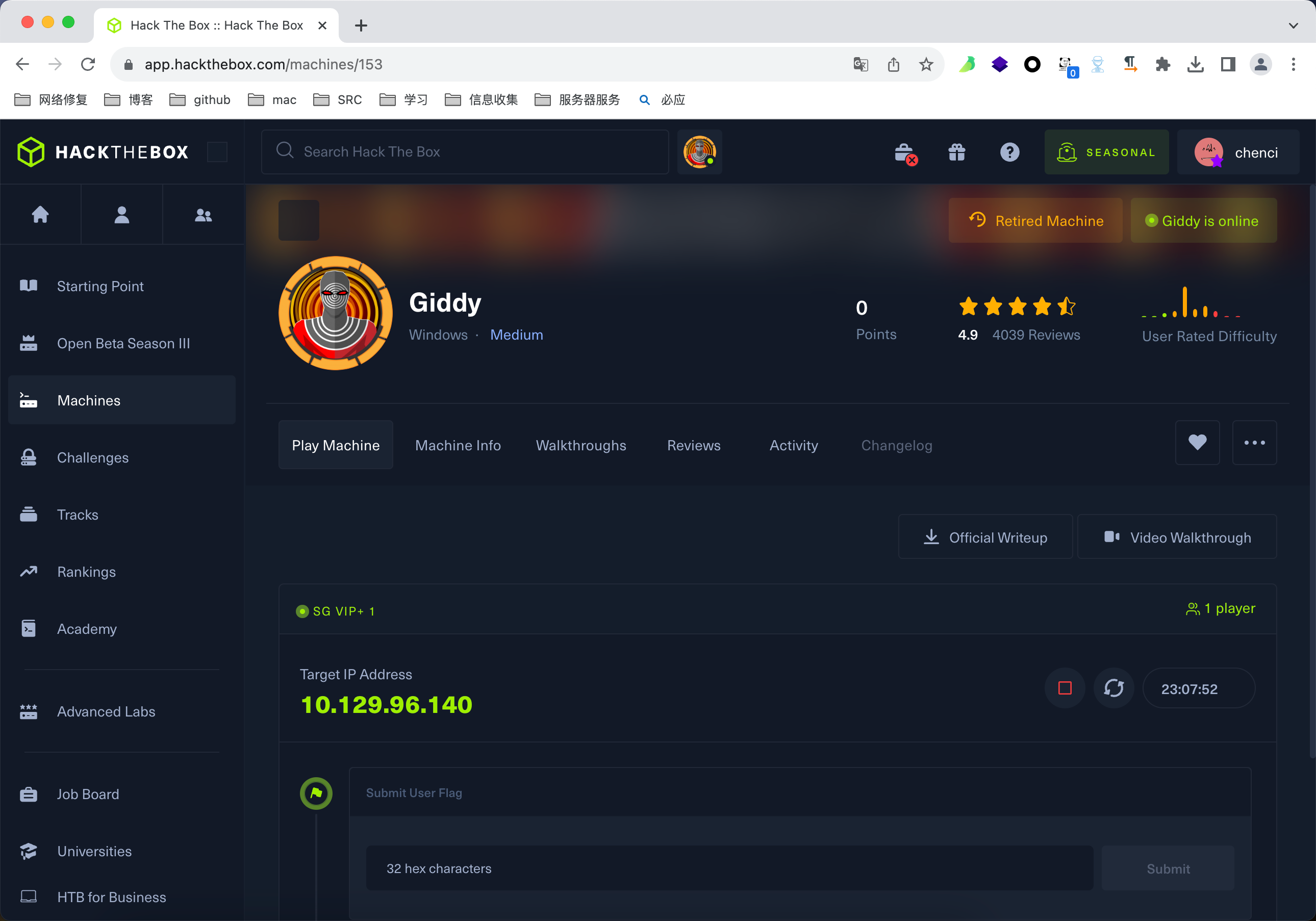This screenshot has height=921, width=1316.
Task: Click the reset machine refresh icon
Action: (1113, 688)
